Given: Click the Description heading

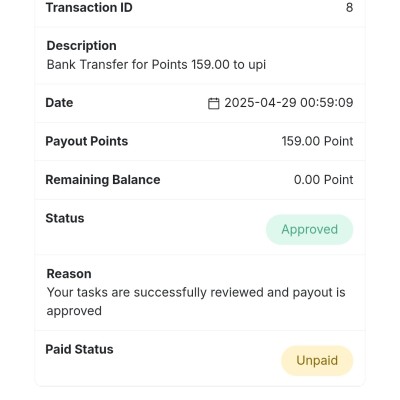Looking at the screenshot, I should 82,46.
